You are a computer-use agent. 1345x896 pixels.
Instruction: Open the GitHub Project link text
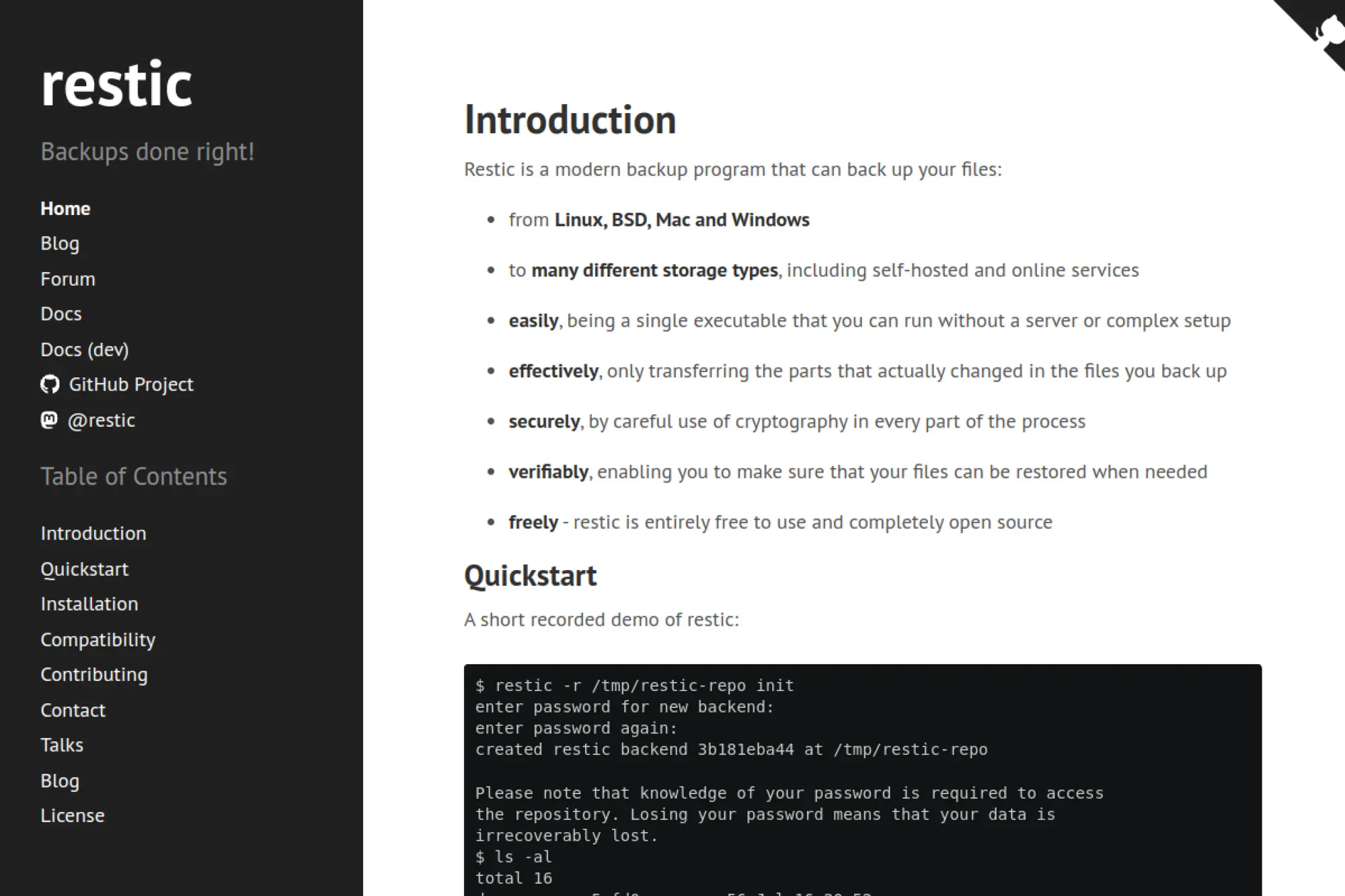[131, 384]
